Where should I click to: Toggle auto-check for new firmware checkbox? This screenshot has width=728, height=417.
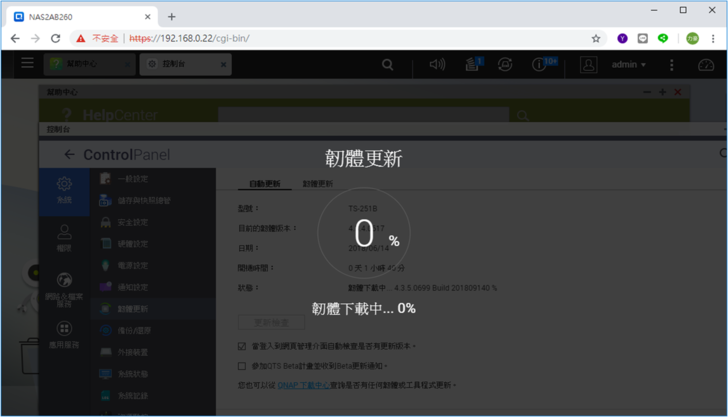(x=242, y=346)
